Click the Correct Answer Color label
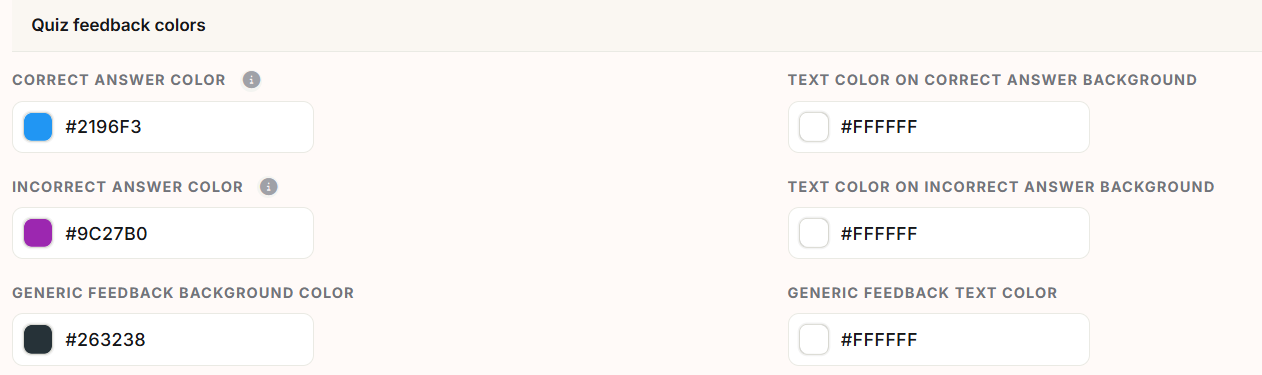Image resolution: width=1262 pixels, height=375 pixels. (119, 80)
